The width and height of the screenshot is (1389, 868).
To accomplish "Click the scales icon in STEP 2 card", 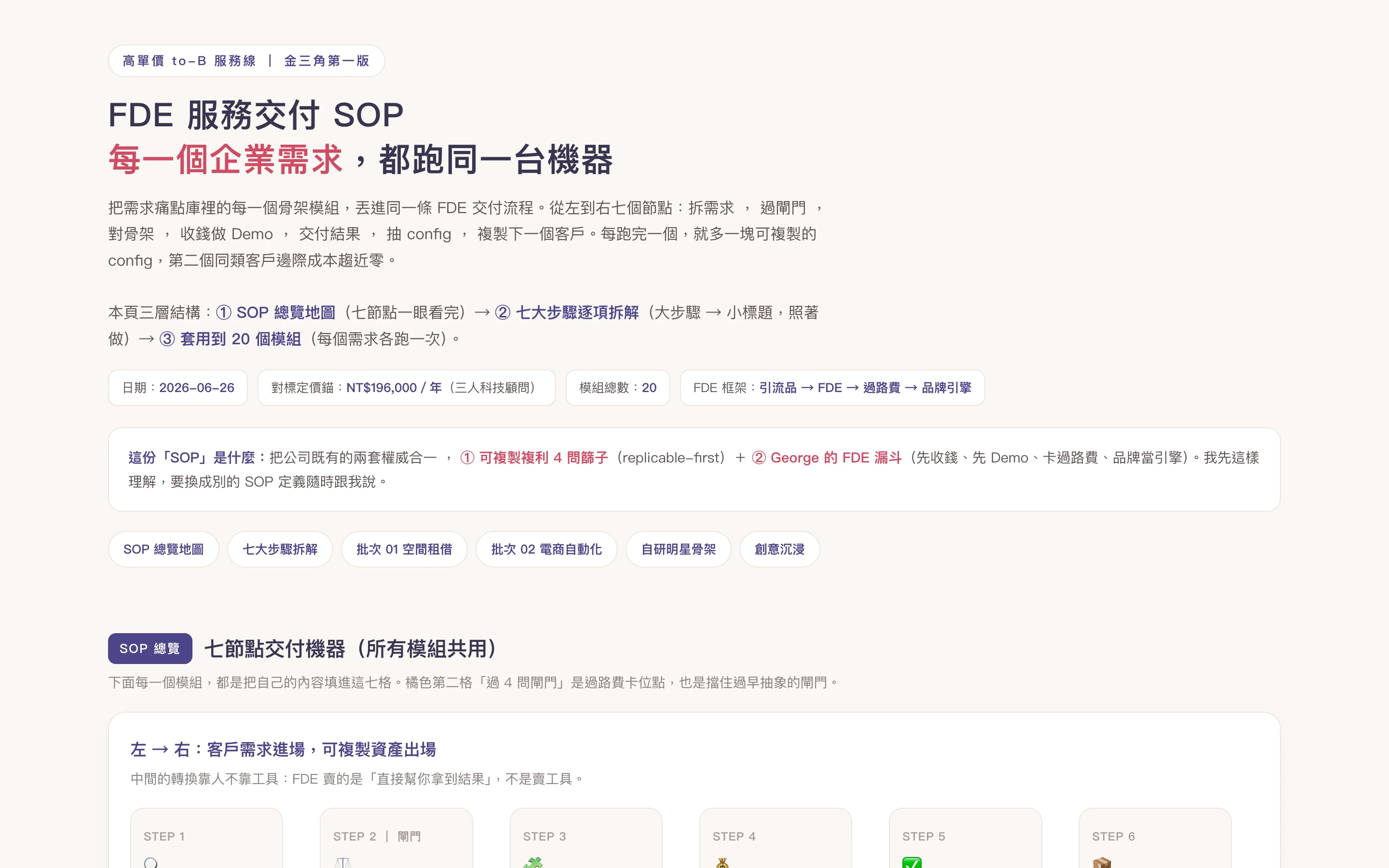I will click(x=342, y=863).
